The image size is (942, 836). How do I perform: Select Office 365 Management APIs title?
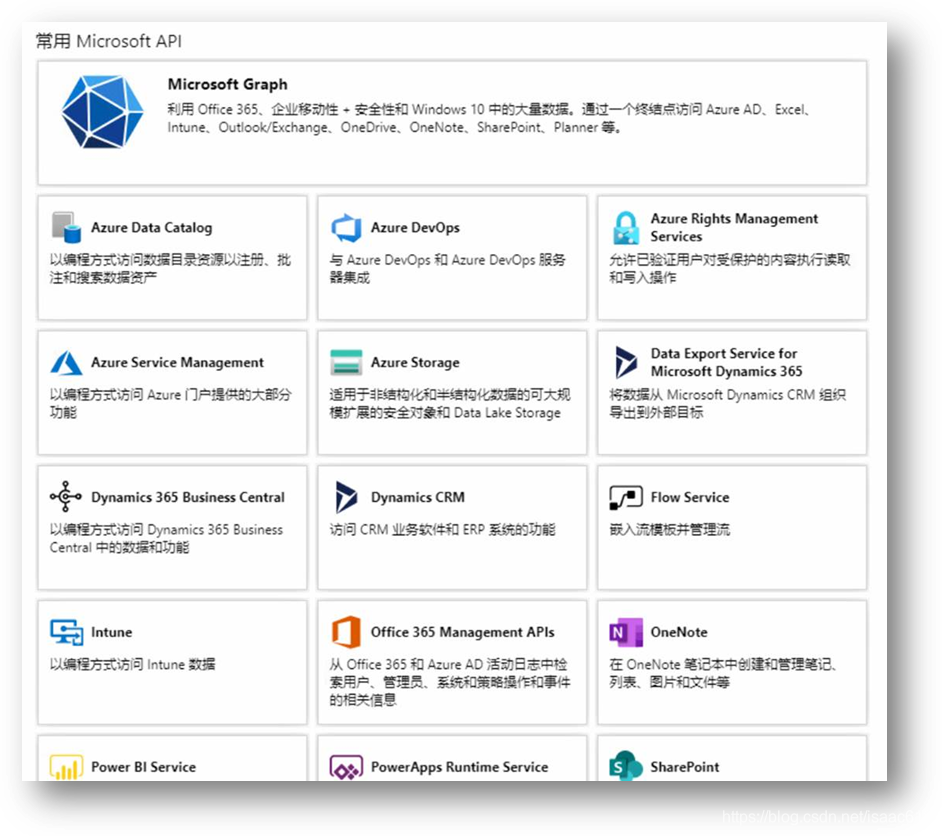[463, 632]
